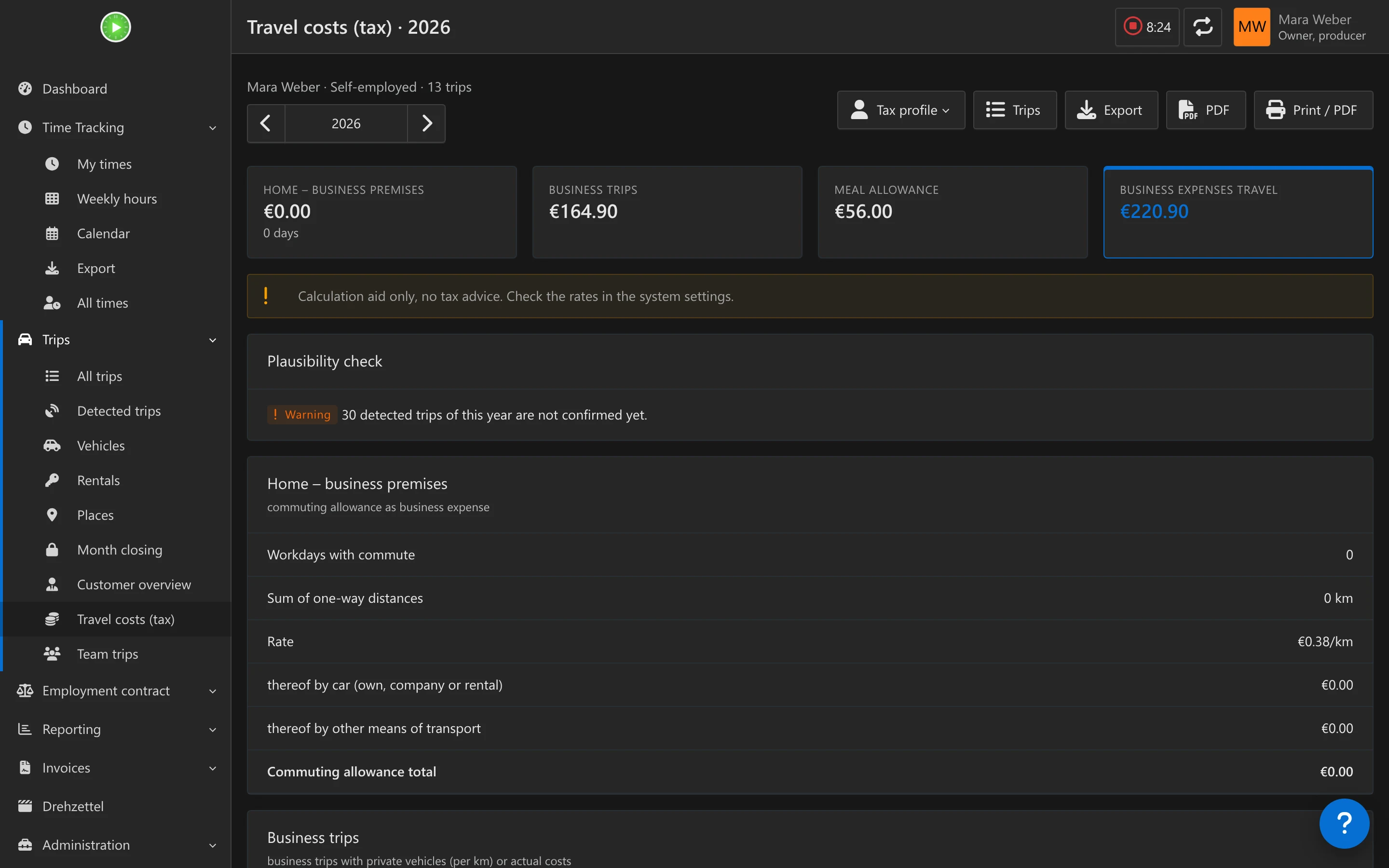The height and width of the screenshot is (868, 1389).
Task: Select the Home – Business Premises card
Action: tap(381, 212)
